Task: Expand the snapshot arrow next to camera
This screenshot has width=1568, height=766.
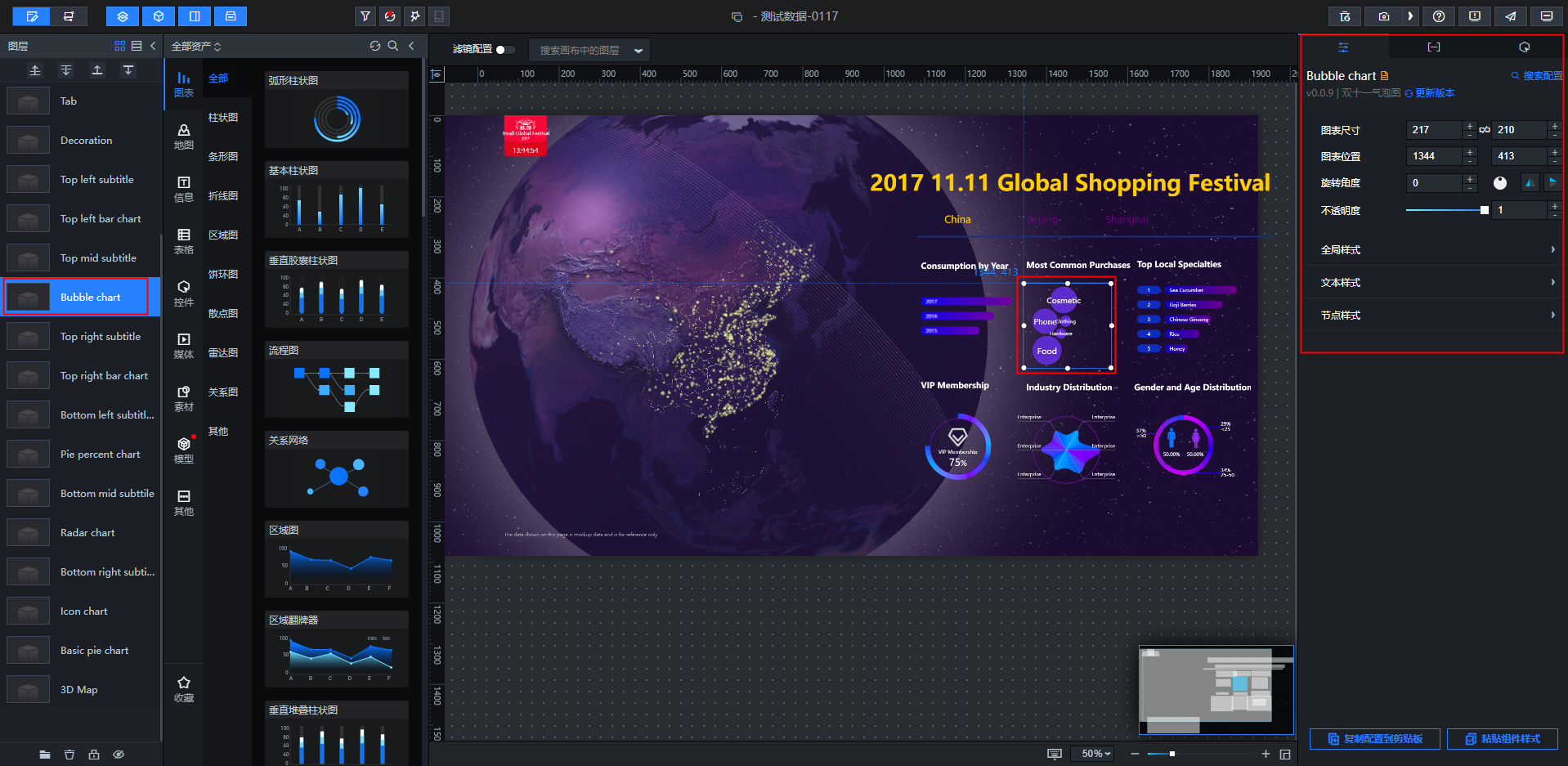Action: coord(1410,16)
